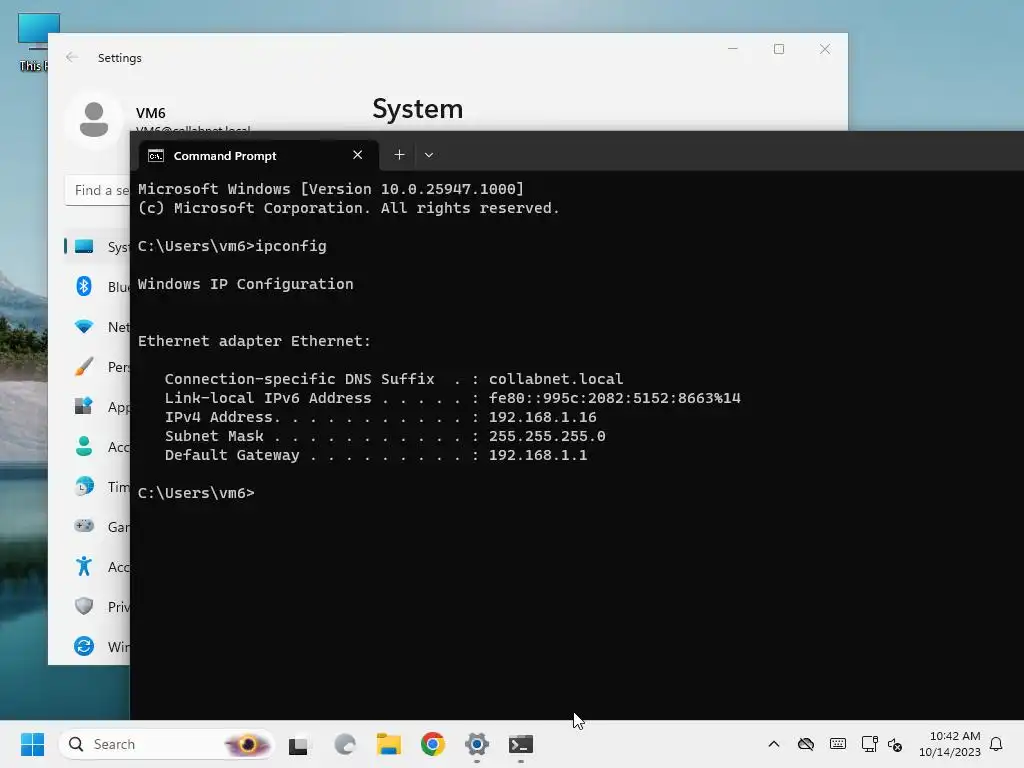The image size is (1024, 768).
Task: Click the VM6 account name in Settings
Action: pos(150,113)
